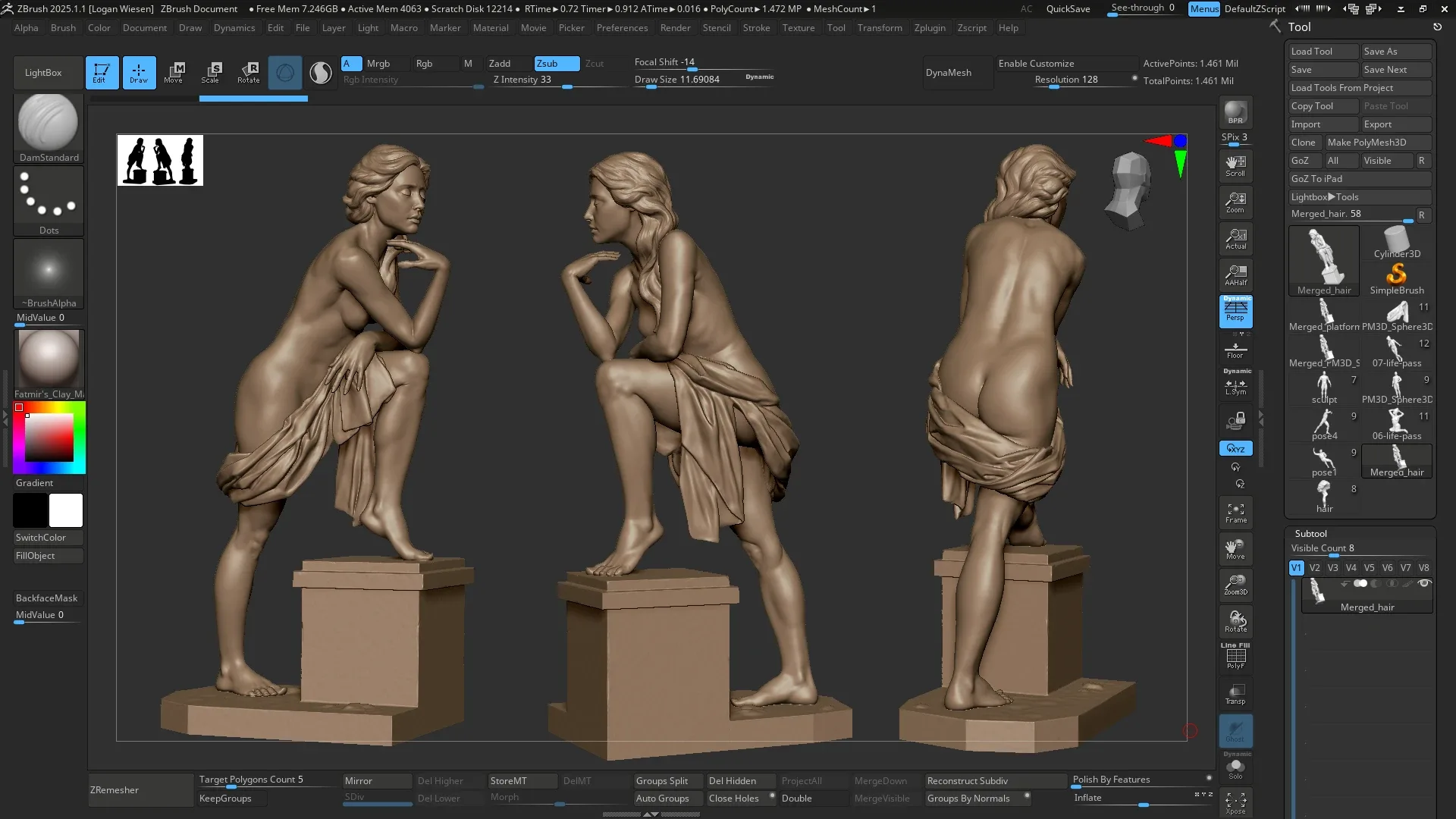The width and height of the screenshot is (1456, 819).
Task: Toggle the Persp perspective button
Action: point(1235,311)
